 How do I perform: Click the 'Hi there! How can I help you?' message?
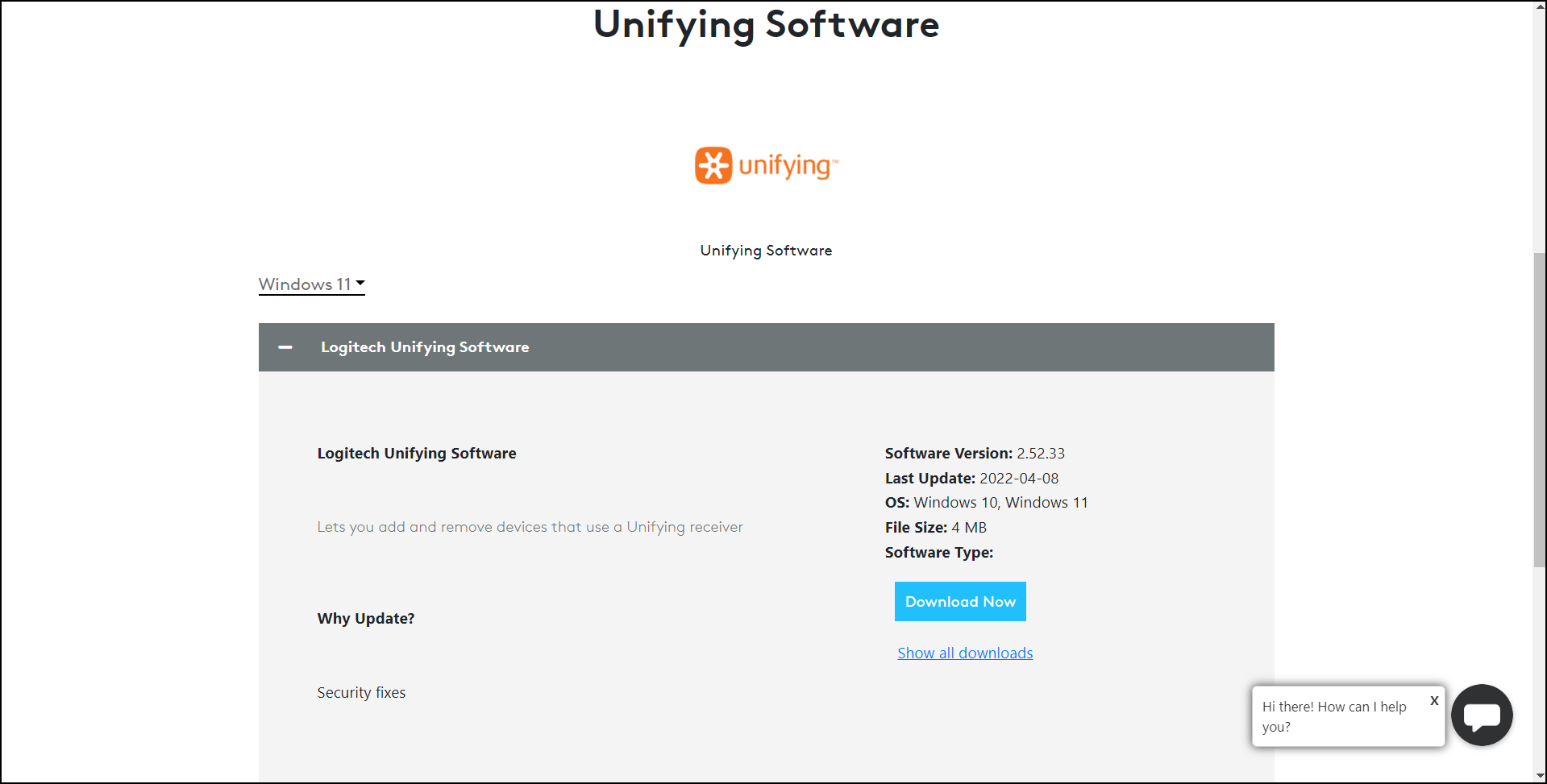1334,716
